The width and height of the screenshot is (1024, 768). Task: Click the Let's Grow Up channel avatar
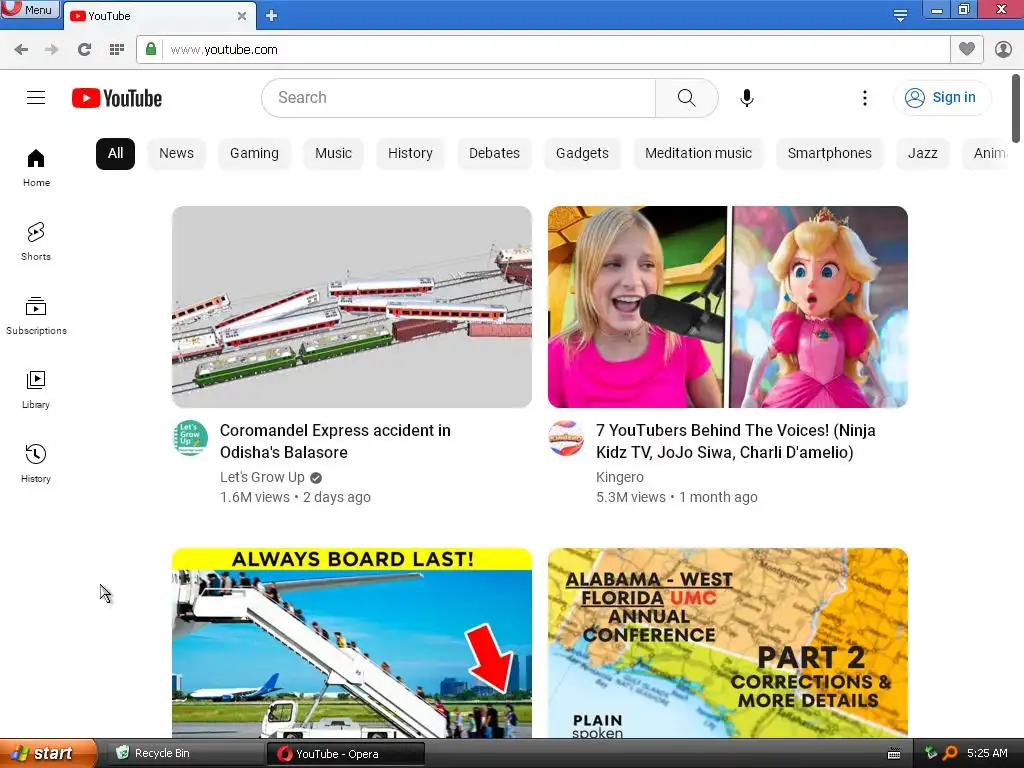pos(190,438)
